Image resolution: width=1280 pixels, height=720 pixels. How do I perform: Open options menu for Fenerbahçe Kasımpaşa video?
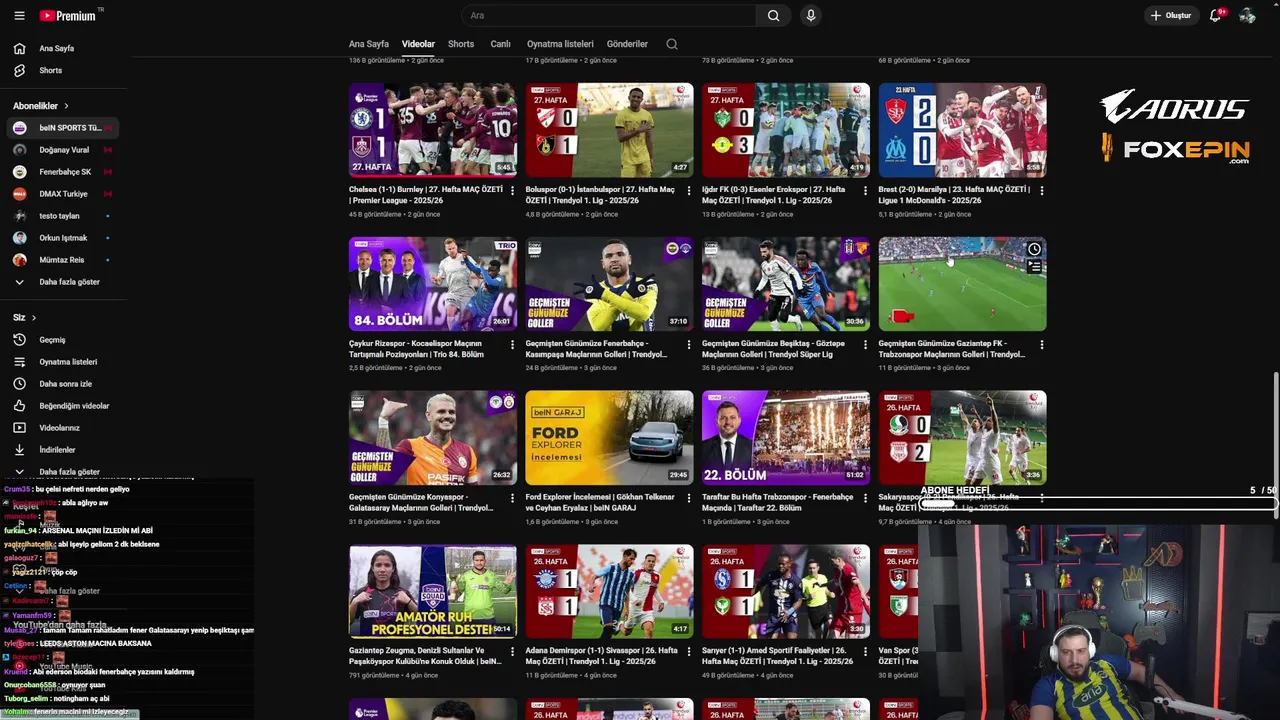coord(689,344)
